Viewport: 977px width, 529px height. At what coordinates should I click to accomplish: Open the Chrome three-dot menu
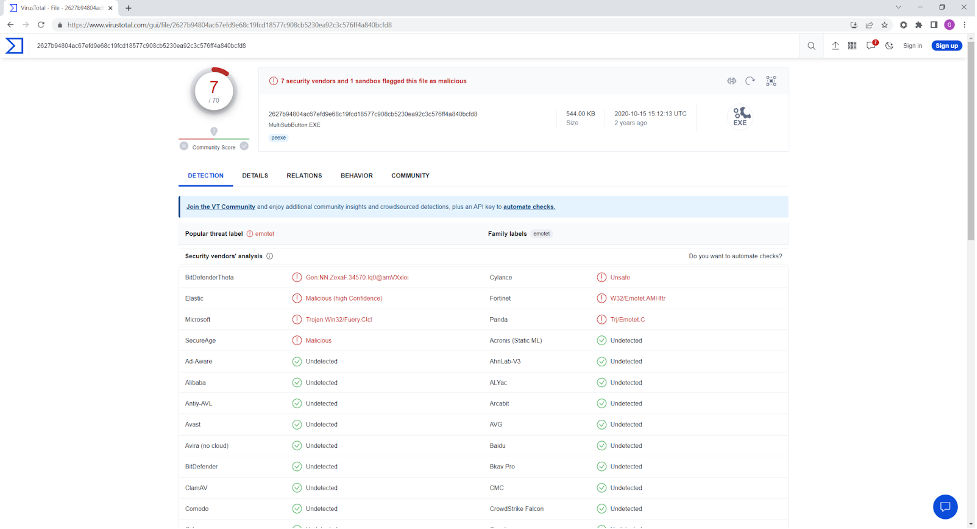[x=965, y=25]
